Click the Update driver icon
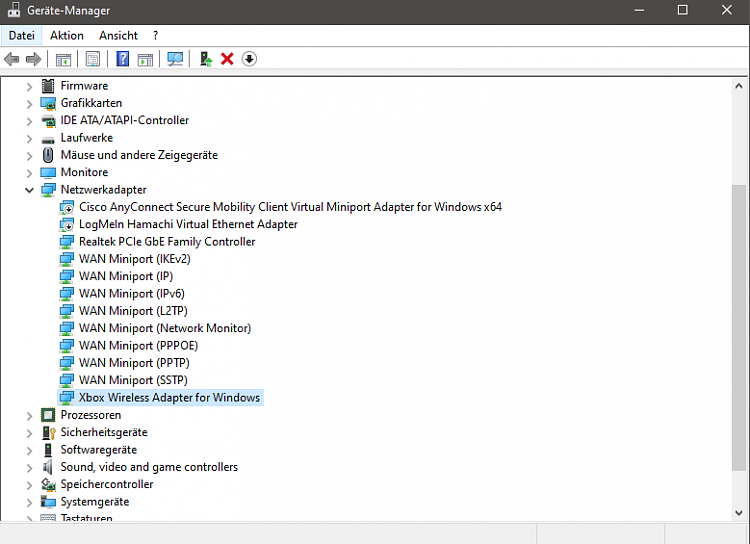The height and width of the screenshot is (544, 750). point(206,59)
